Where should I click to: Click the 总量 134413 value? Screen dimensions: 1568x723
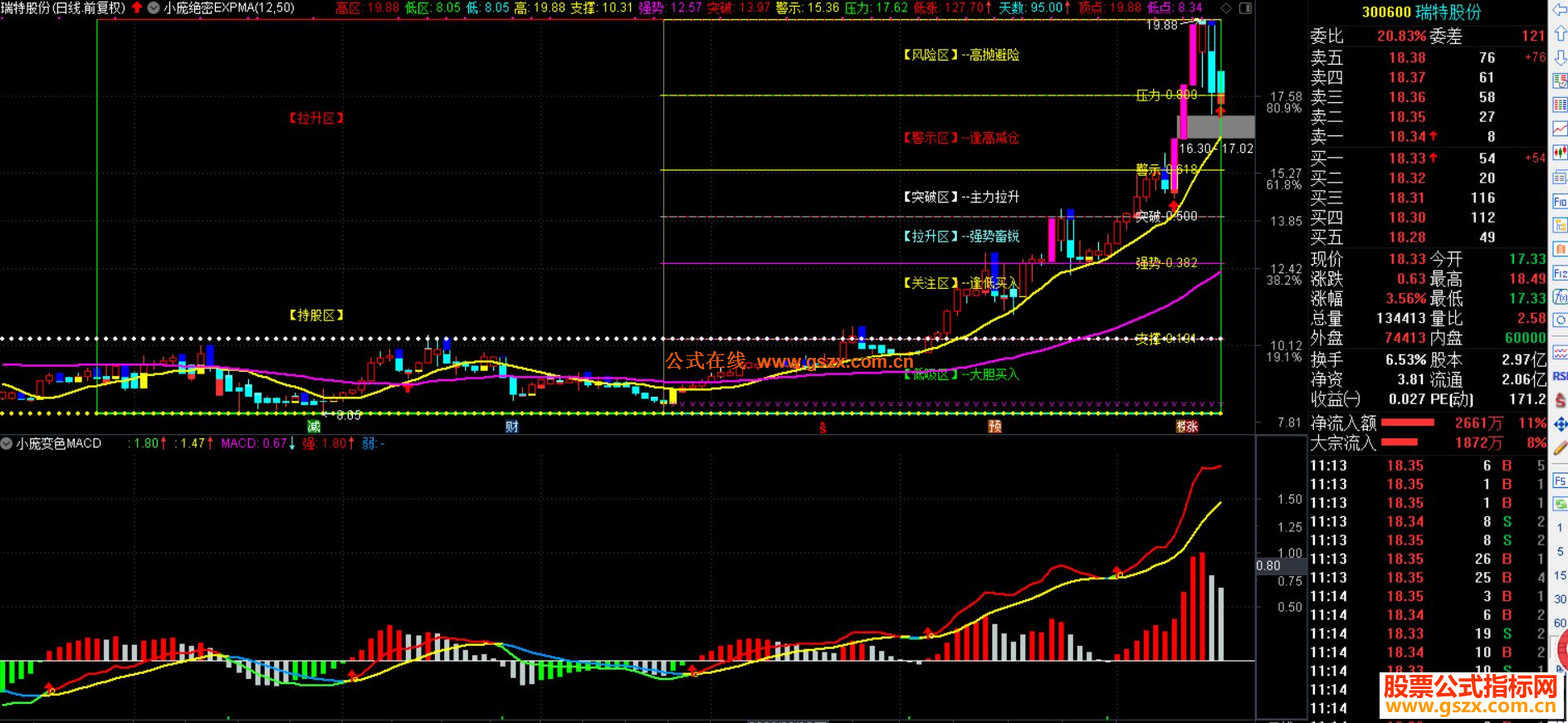pyautogui.click(x=1401, y=319)
